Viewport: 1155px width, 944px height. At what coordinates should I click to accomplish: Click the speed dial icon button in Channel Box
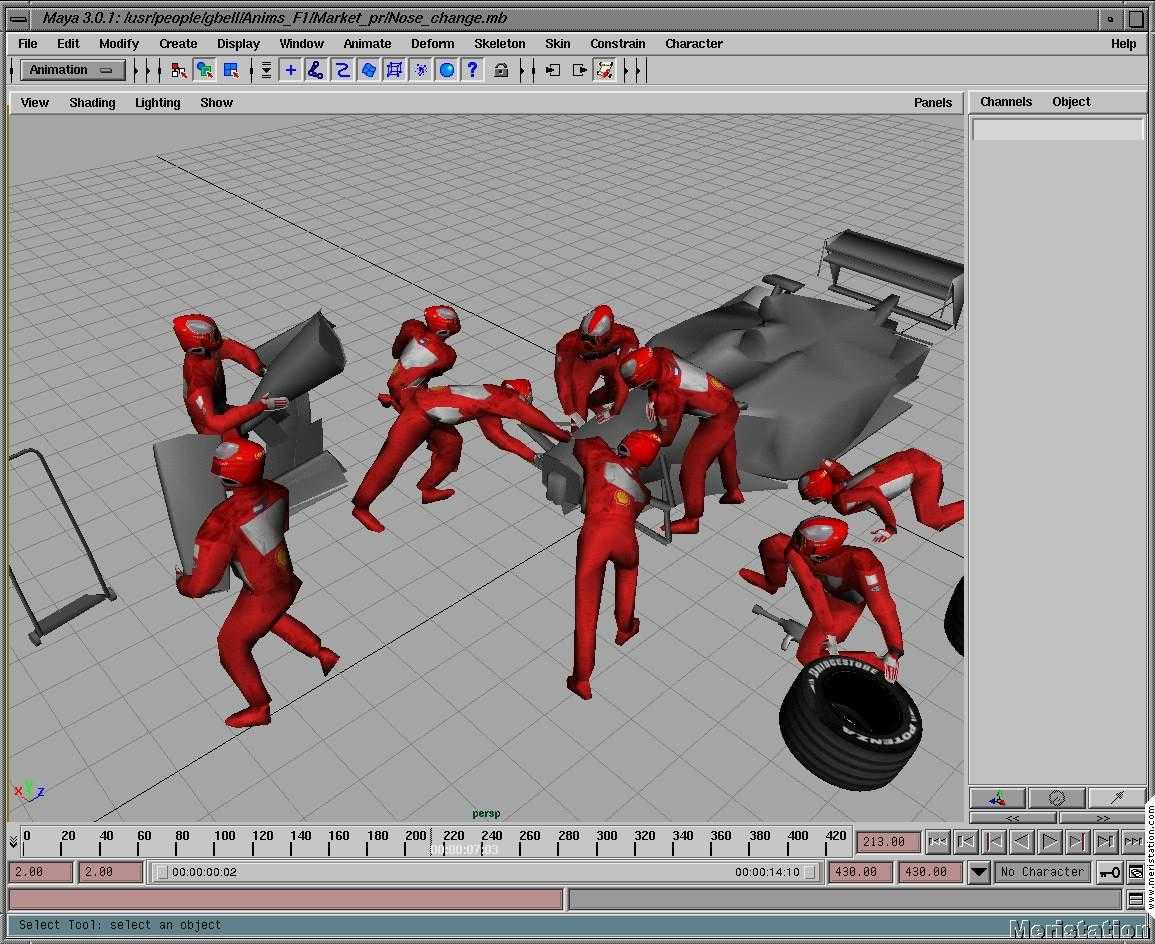tap(1056, 797)
